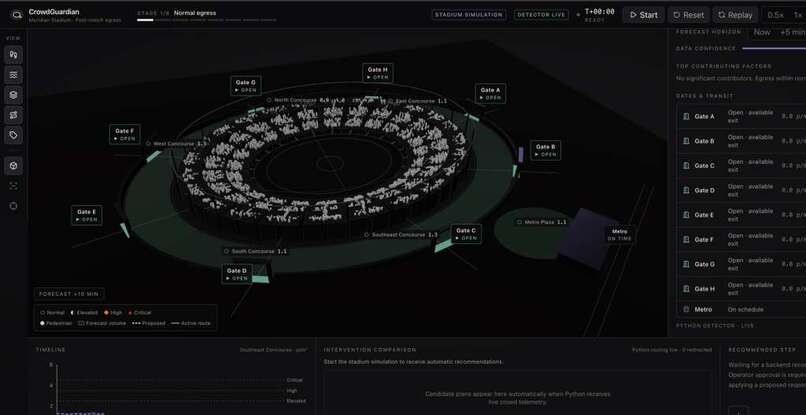806x415 pixels.
Task: Click the Elevated legend entry
Action: [x=84, y=313]
